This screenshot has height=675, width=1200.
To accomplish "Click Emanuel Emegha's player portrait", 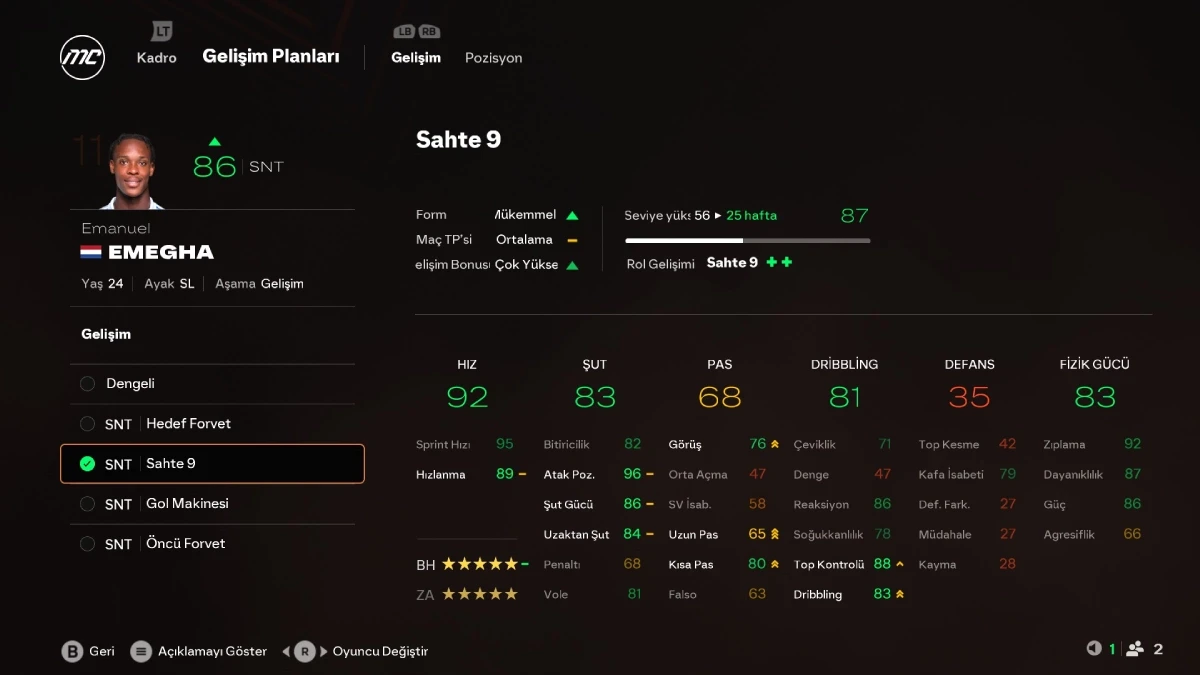I will pyautogui.click(x=133, y=172).
